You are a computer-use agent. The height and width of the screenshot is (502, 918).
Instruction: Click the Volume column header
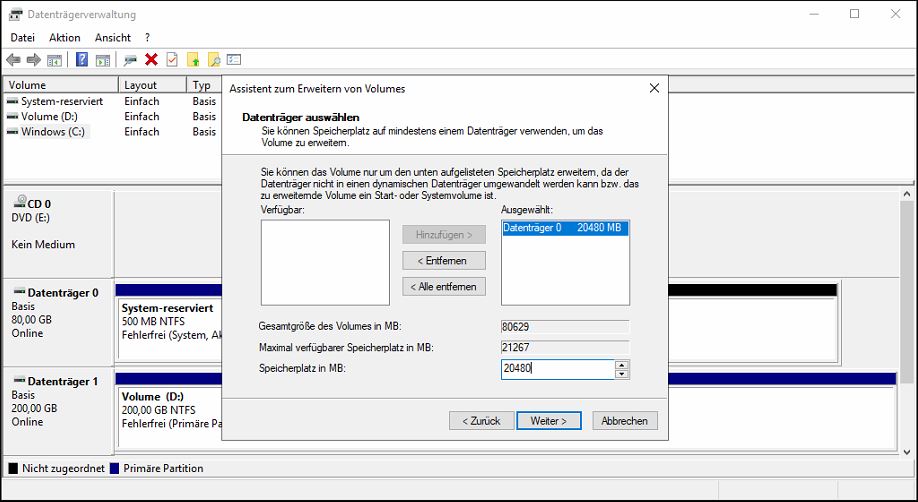[x=61, y=85]
